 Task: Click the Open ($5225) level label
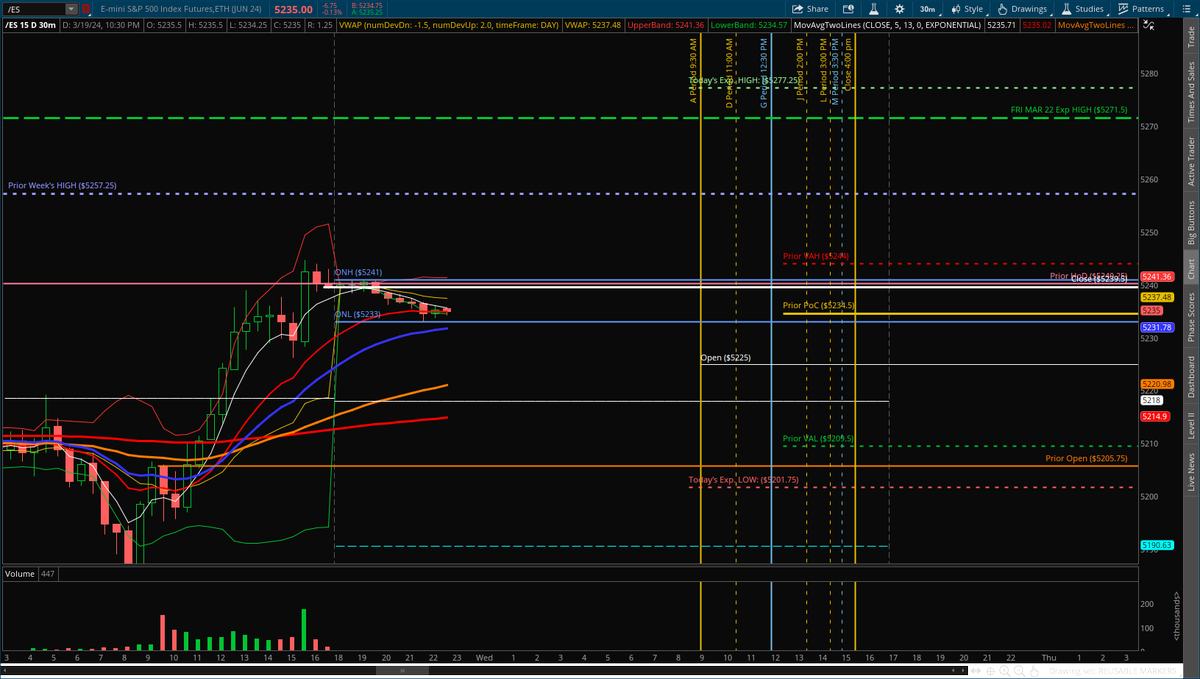(x=726, y=356)
